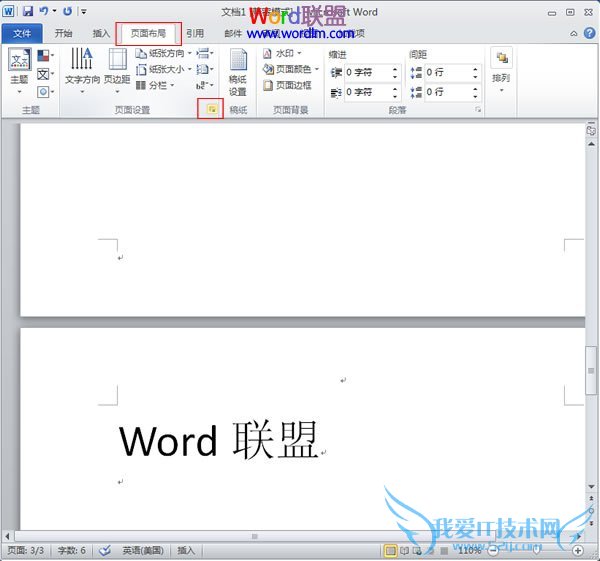The height and width of the screenshot is (561, 600).
Task: Click horizontal scrollbar left arrow
Action: pos(7,536)
